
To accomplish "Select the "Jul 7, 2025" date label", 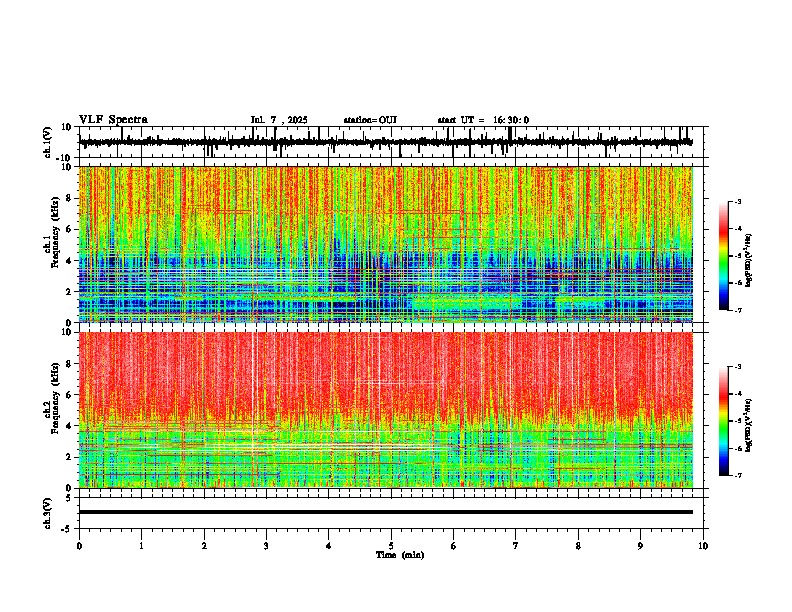I will [x=279, y=120].
